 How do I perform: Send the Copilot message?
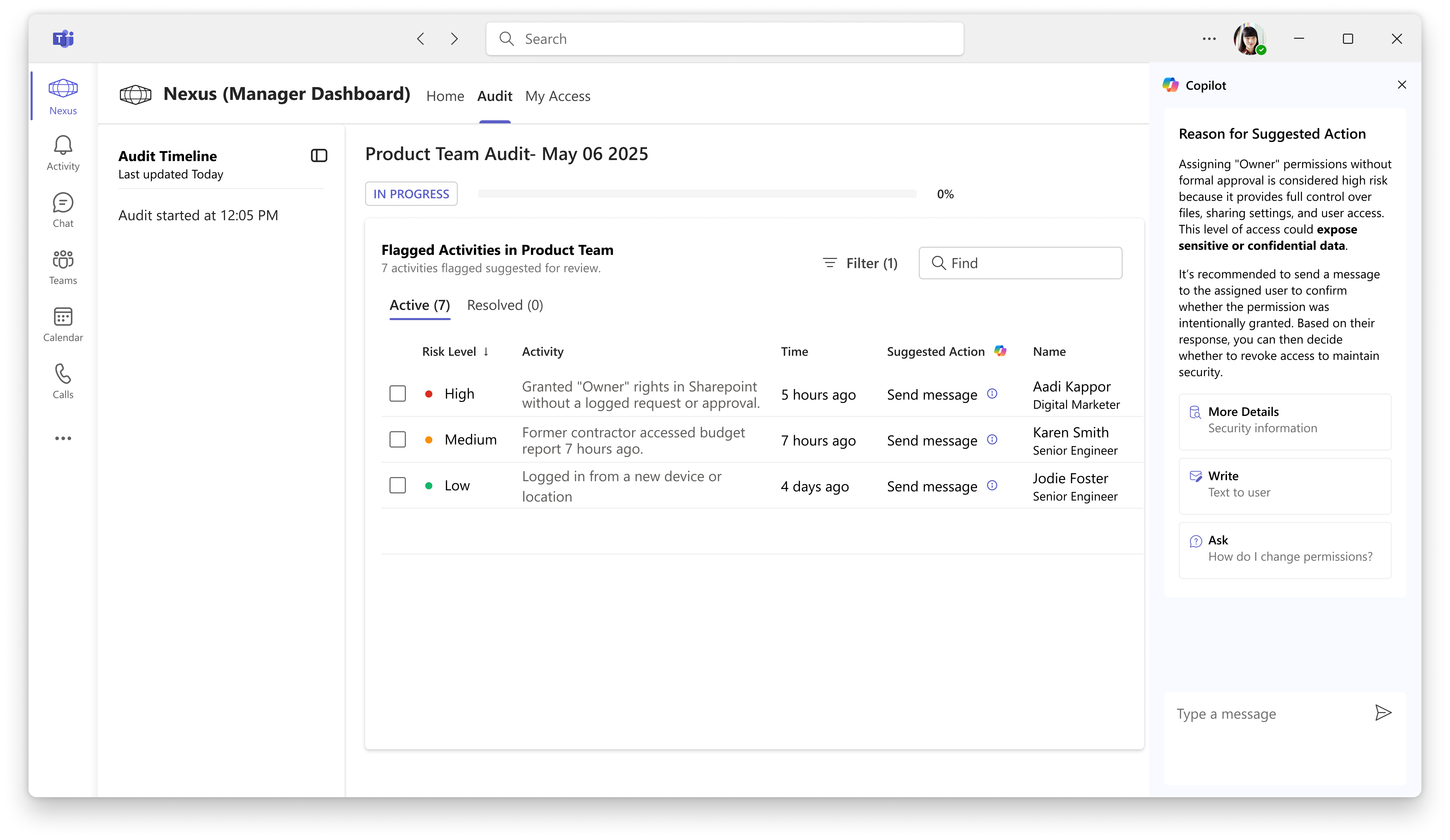coord(1383,713)
